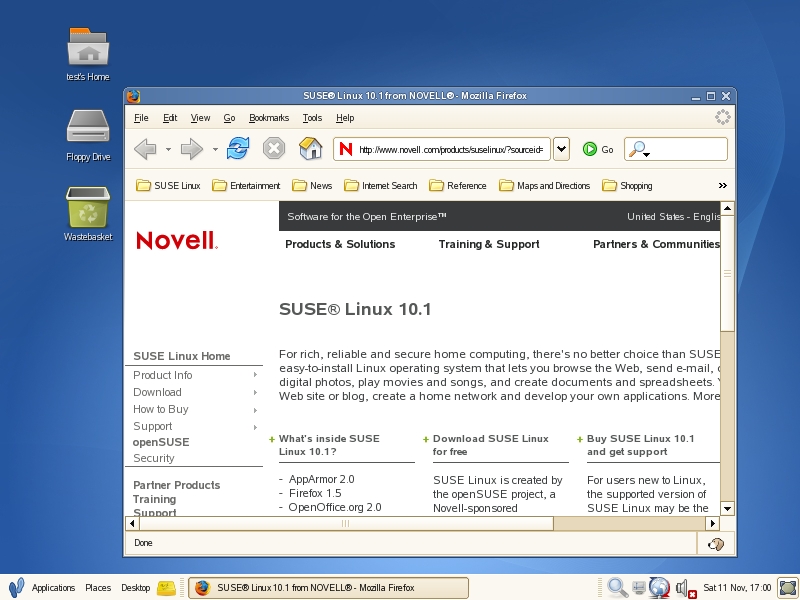The height and width of the screenshot is (600, 800).
Task: Open the Applications menu in panel
Action: (53, 588)
